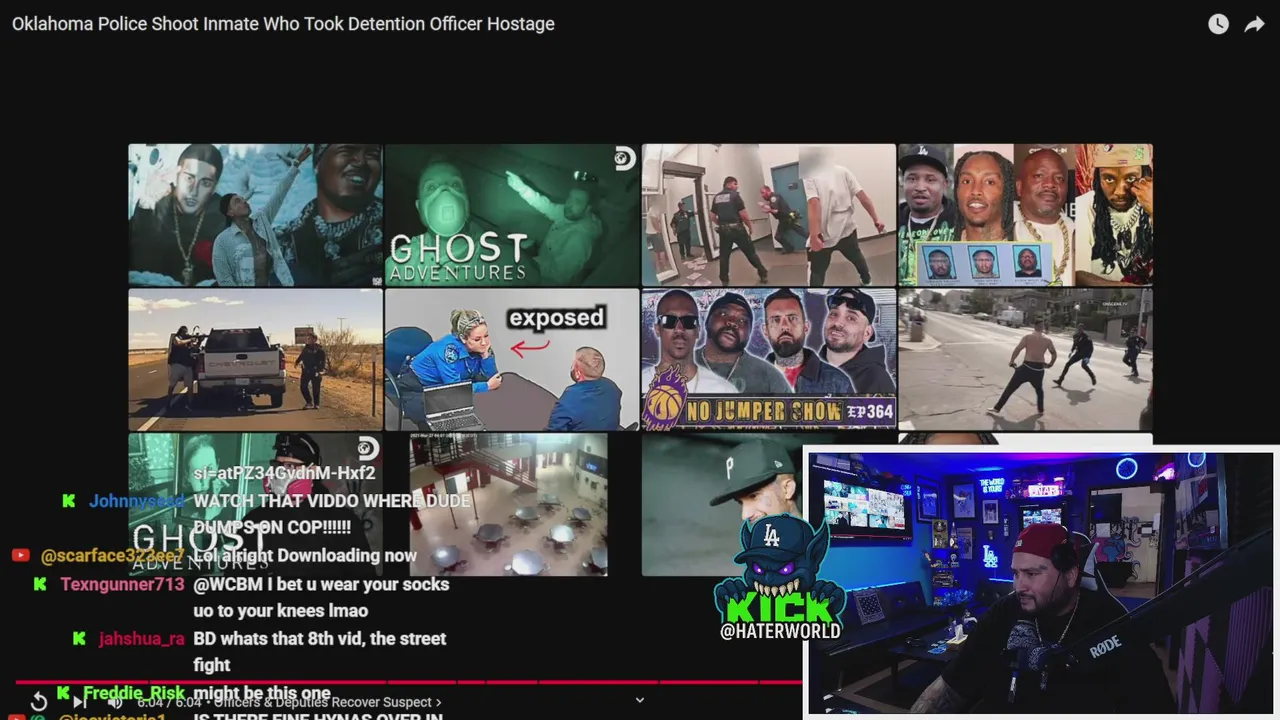Click the next video skip button
Viewport: 1280px width, 720px height.
(79, 702)
